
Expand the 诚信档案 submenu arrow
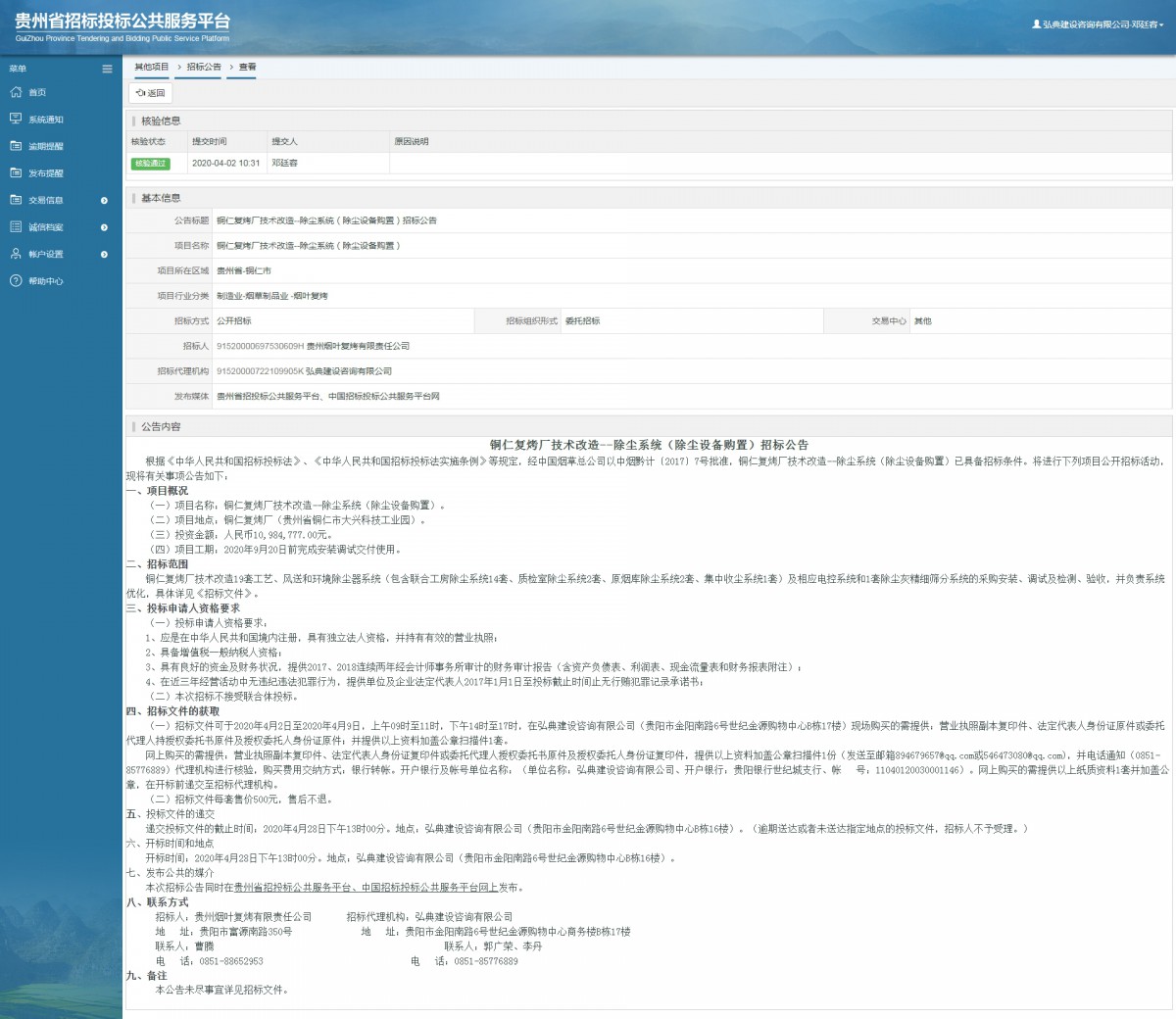pyautogui.click(x=104, y=227)
